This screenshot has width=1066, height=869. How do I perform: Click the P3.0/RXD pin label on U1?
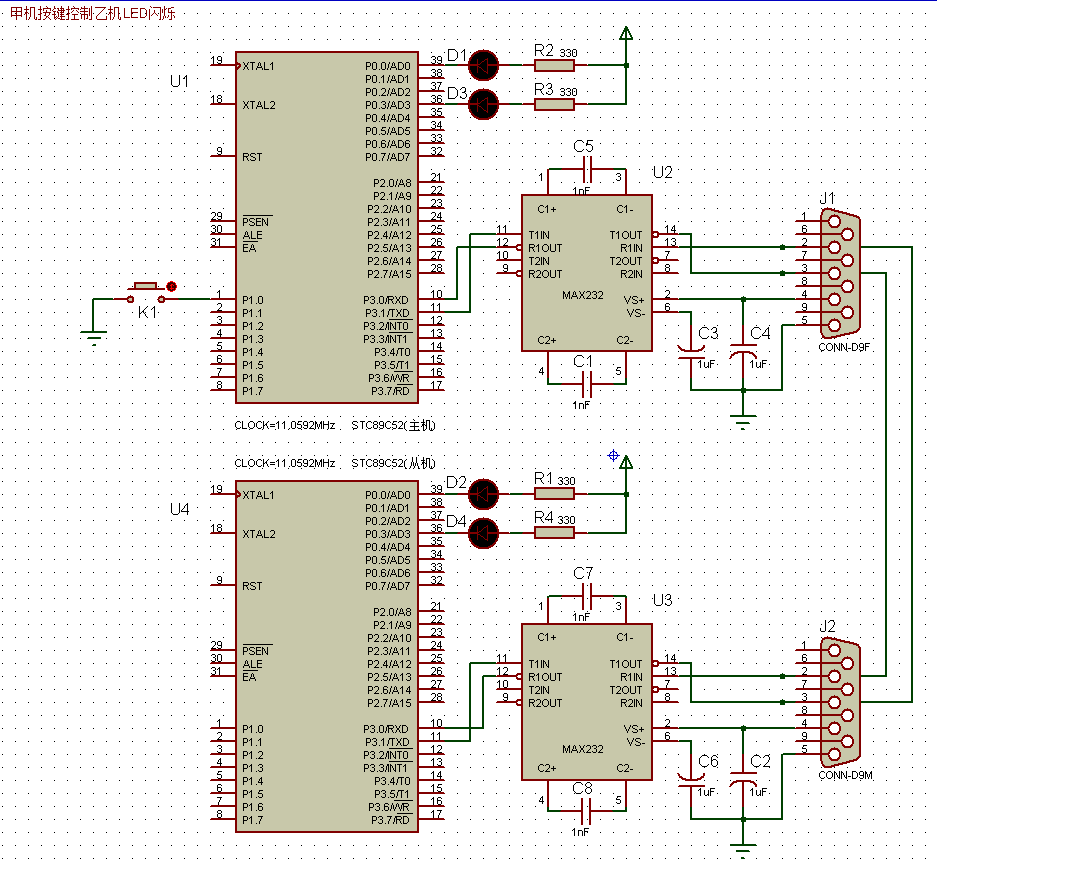[385, 300]
